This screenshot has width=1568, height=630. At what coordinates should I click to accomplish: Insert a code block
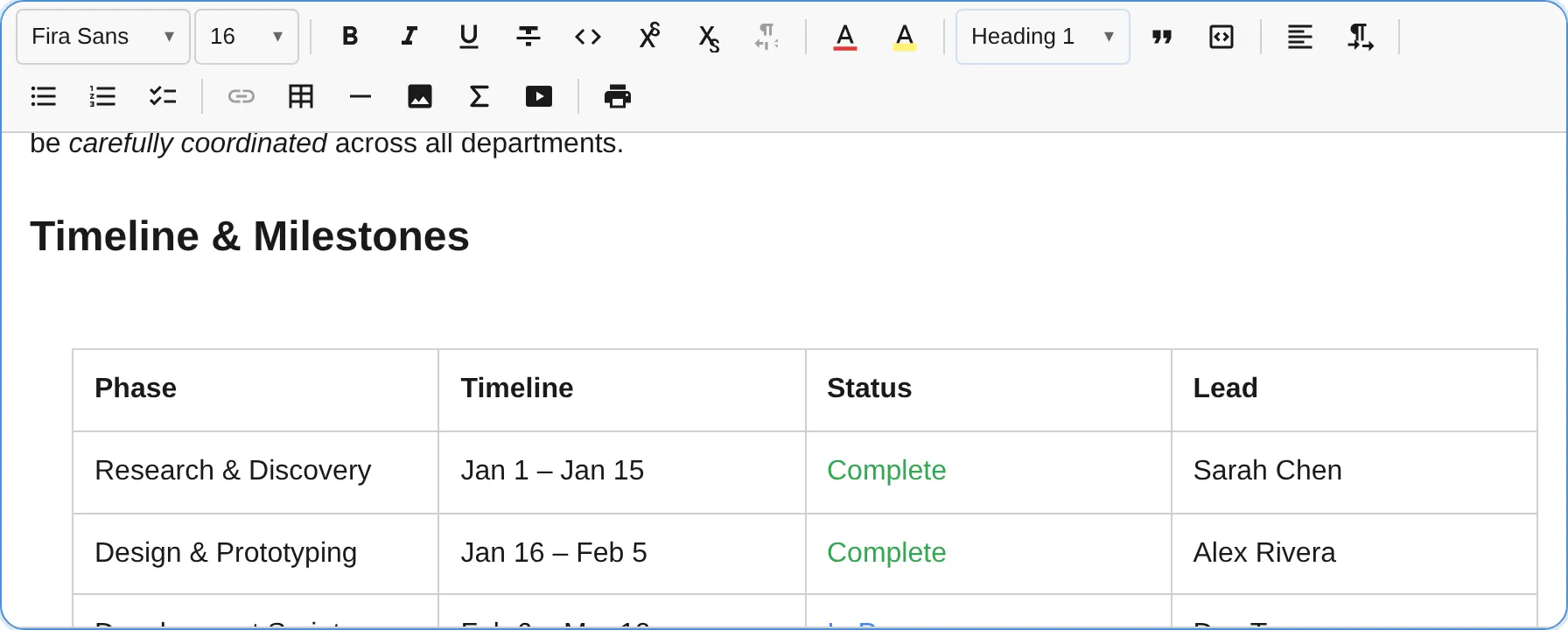click(1221, 37)
